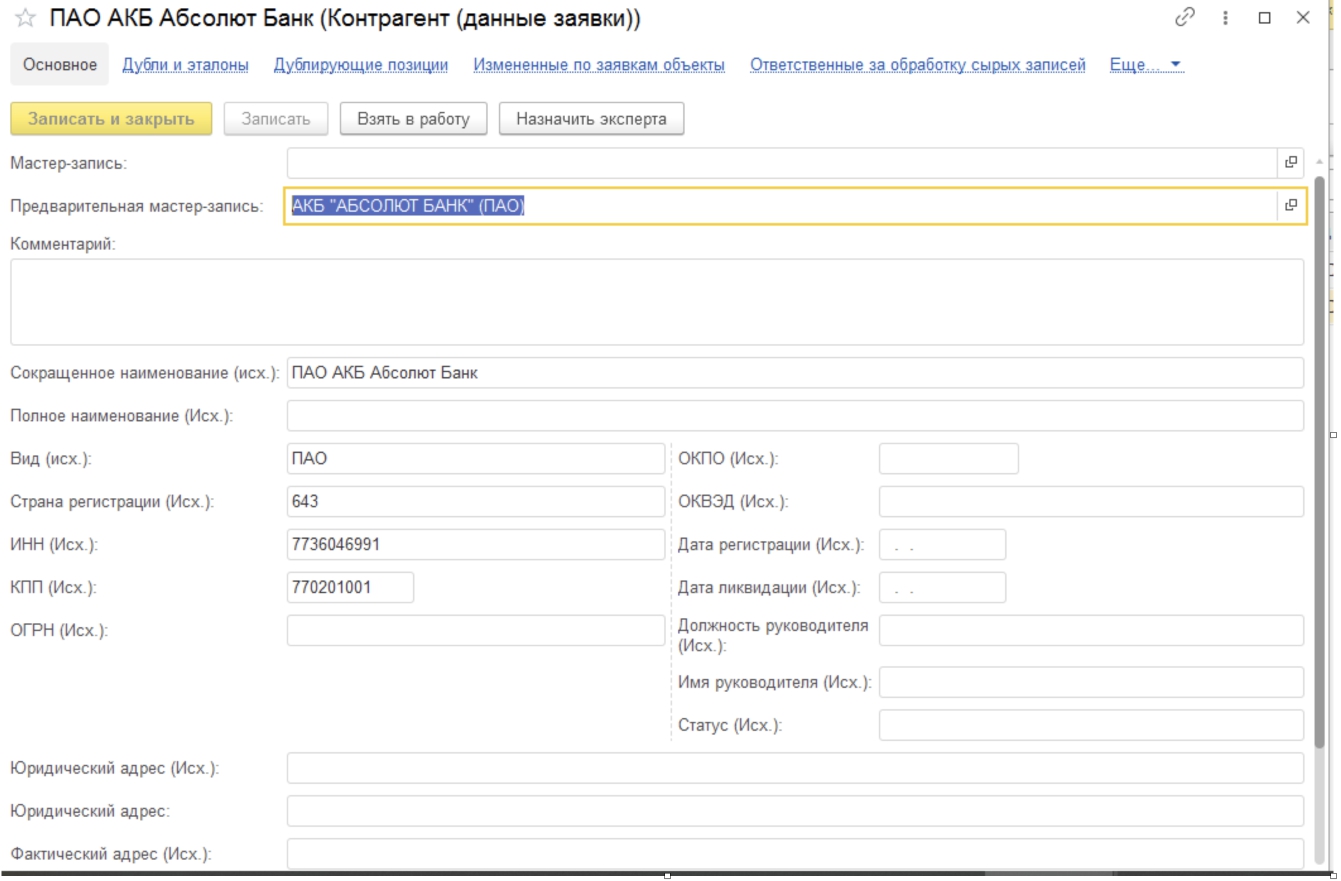This screenshot has width=1341, height=881.
Task: Click the КПП (Исх.) field
Action: (x=350, y=587)
